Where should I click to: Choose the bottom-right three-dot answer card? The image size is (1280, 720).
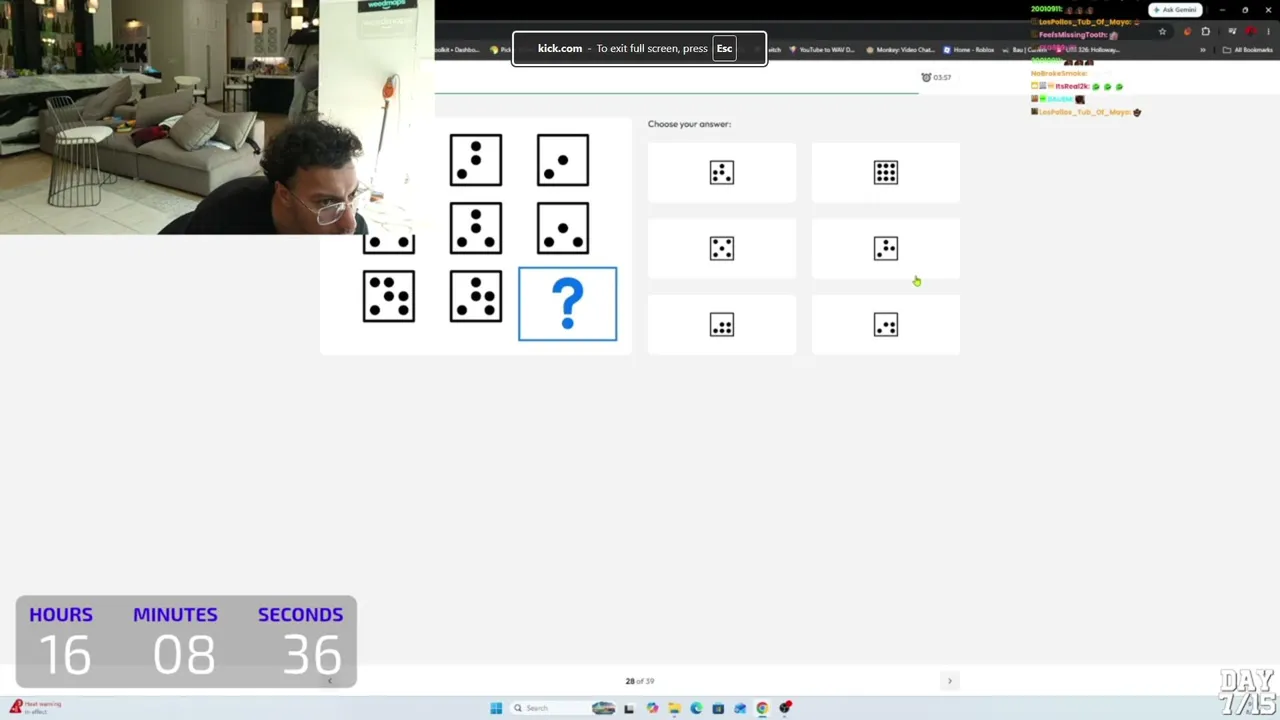coord(885,325)
